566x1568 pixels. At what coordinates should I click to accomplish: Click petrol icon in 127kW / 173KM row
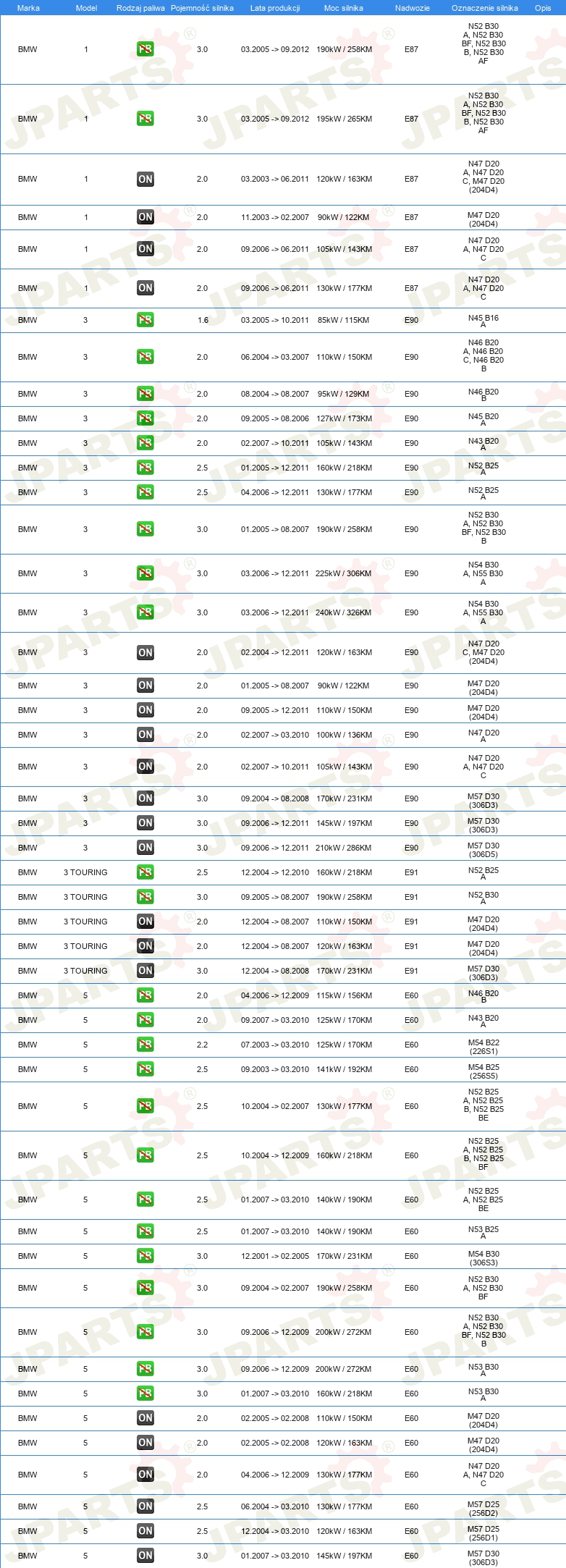145,418
